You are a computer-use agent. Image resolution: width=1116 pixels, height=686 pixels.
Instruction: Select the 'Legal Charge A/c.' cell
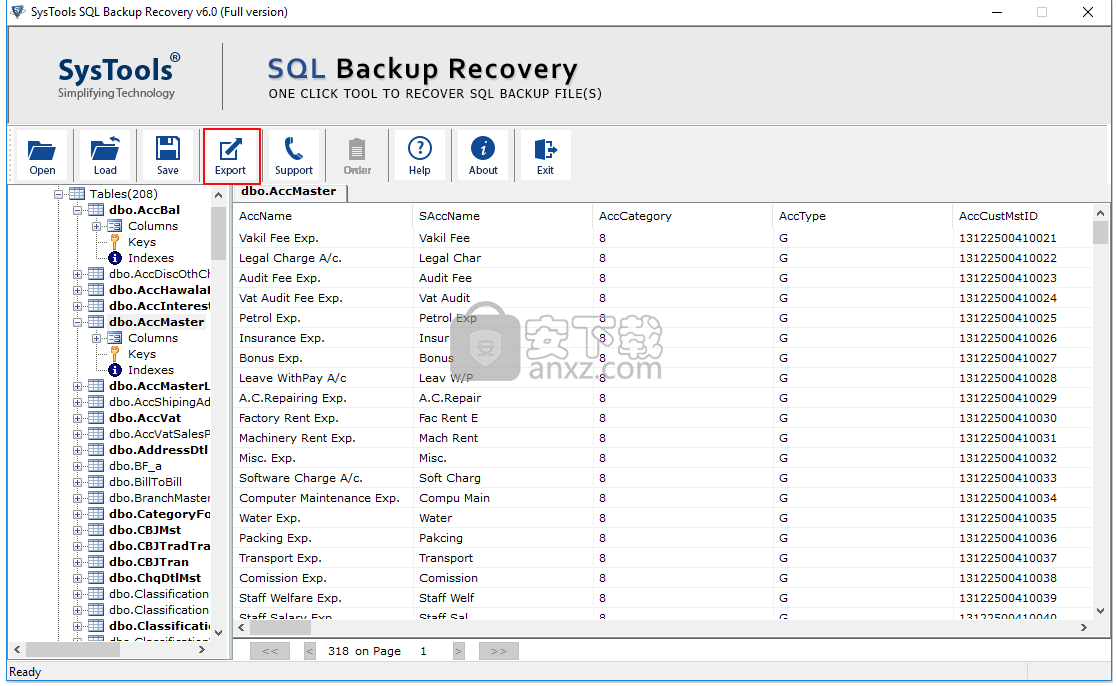(322, 258)
